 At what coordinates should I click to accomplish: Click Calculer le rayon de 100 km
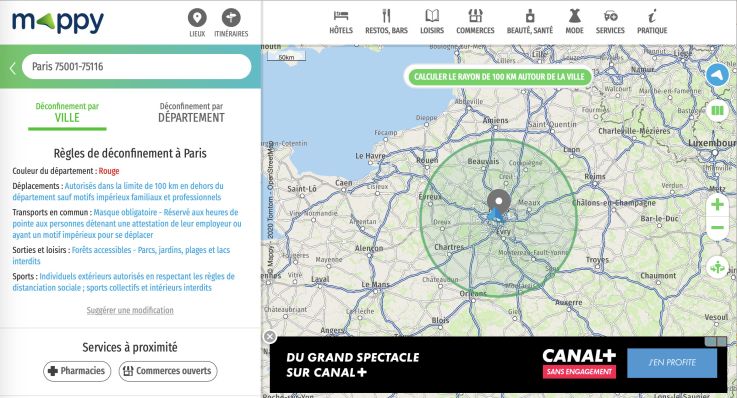coord(499,77)
